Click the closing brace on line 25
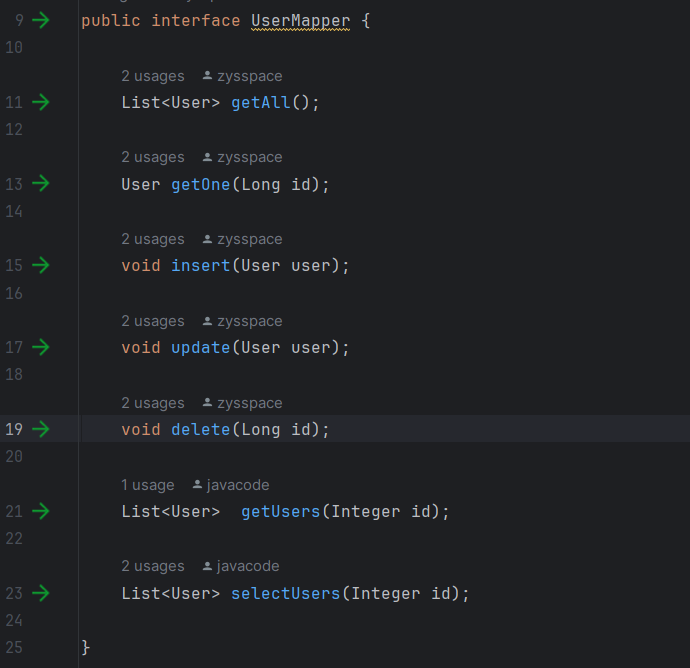This screenshot has width=690, height=668. pyautogui.click(x=86, y=648)
